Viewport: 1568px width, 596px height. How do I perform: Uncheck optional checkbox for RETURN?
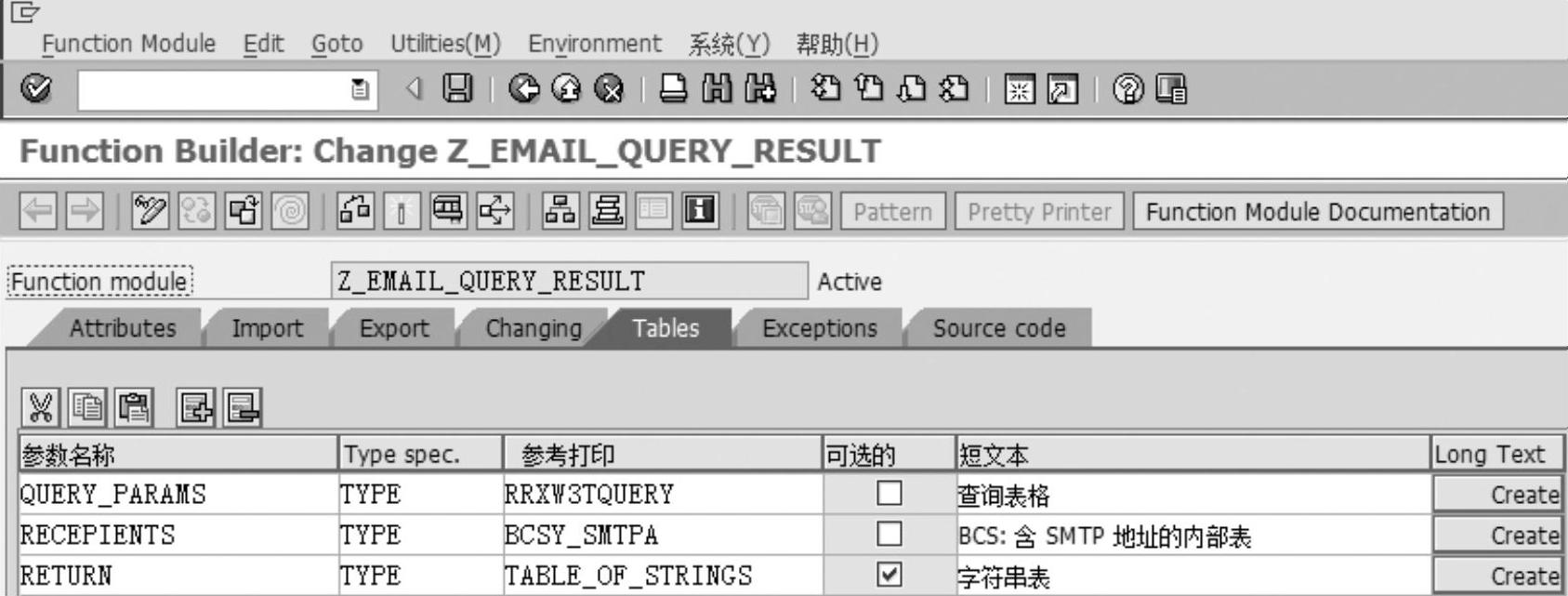tap(889, 575)
